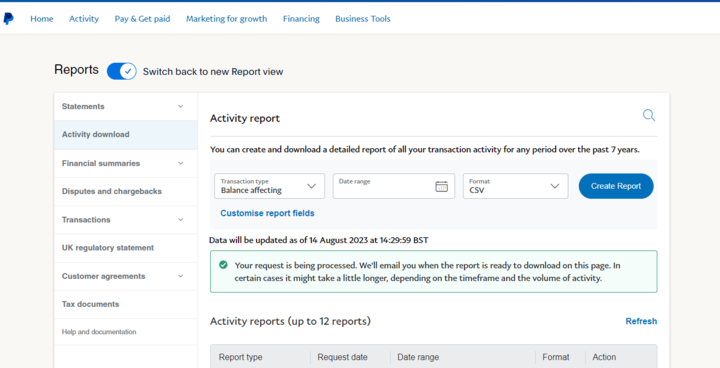The image size is (720, 368).
Task: Expand the Customer agreements chevron
Action: click(180, 276)
